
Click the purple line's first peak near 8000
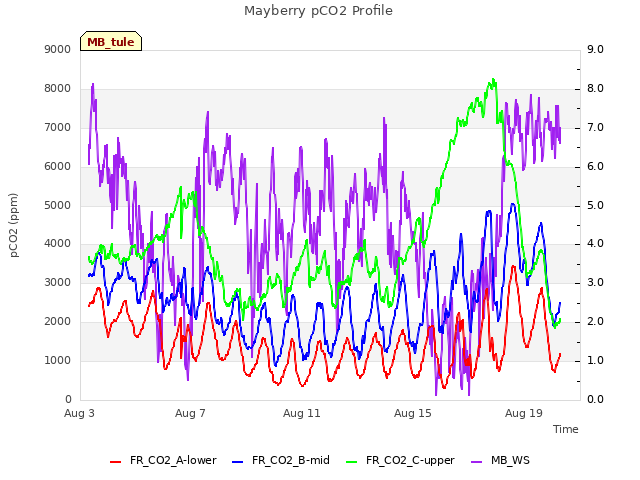[x=93, y=84]
